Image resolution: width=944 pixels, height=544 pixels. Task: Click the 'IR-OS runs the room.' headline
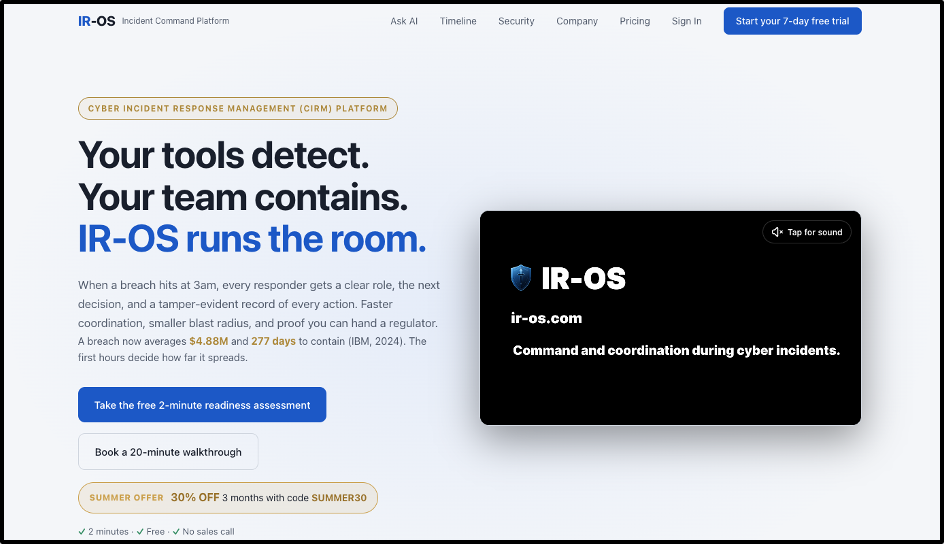point(252,239)
